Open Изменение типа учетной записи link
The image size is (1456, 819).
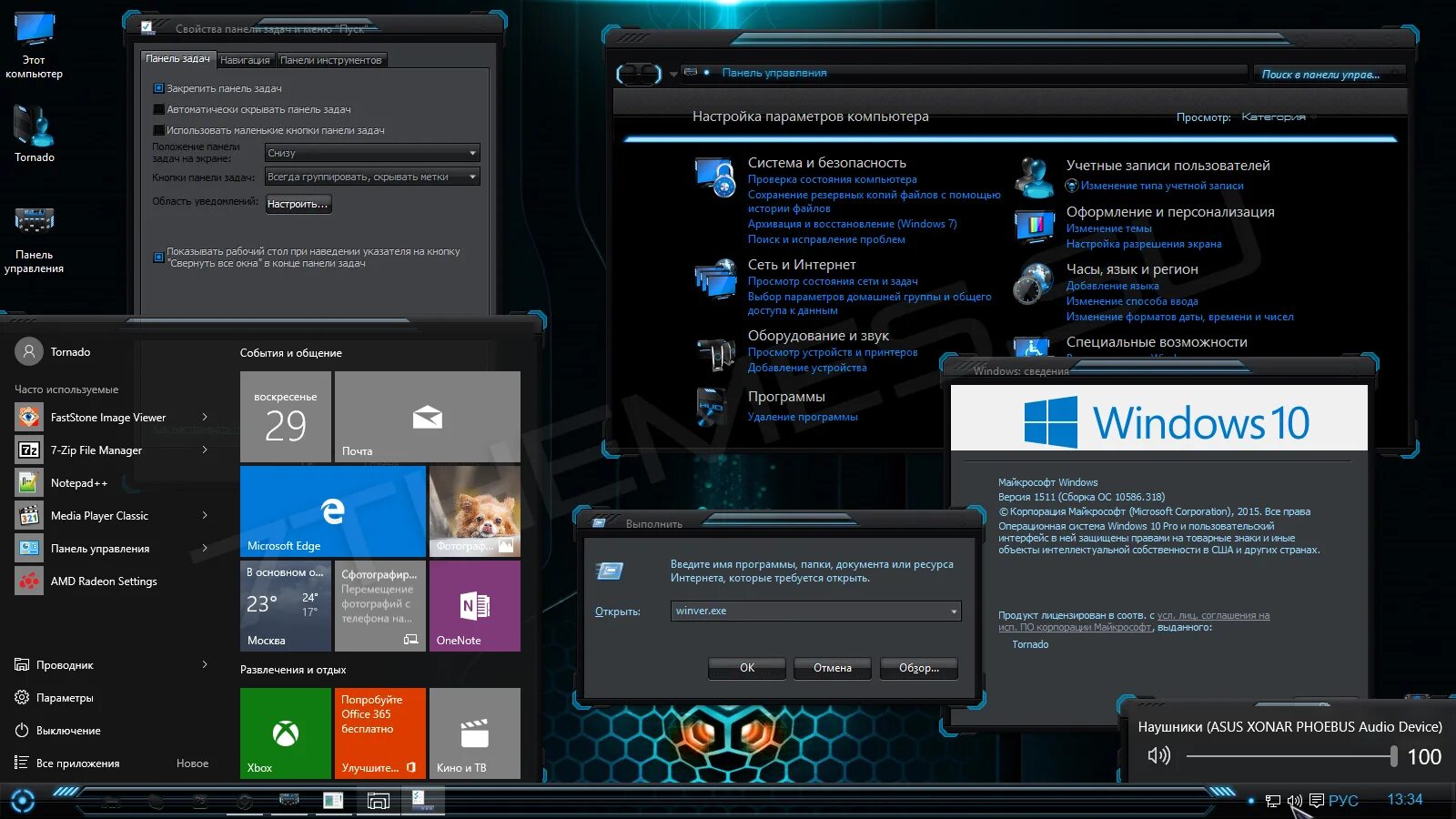pos(1162,186)
